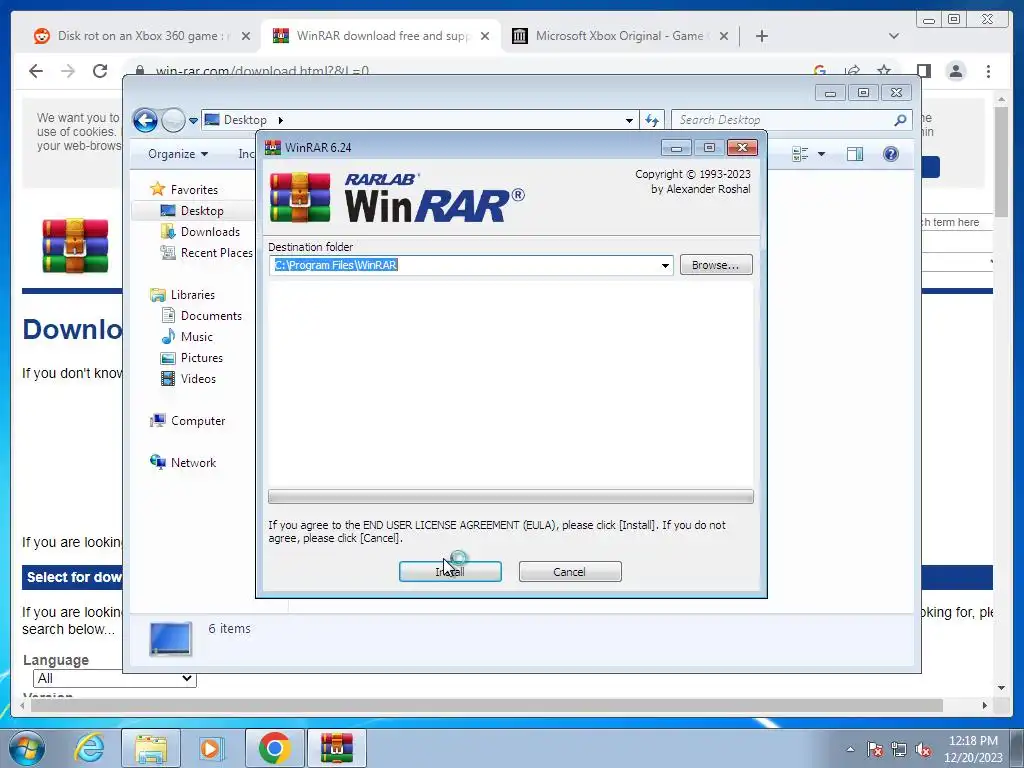Open the Language dropdown on the webpage

[114, 679]
